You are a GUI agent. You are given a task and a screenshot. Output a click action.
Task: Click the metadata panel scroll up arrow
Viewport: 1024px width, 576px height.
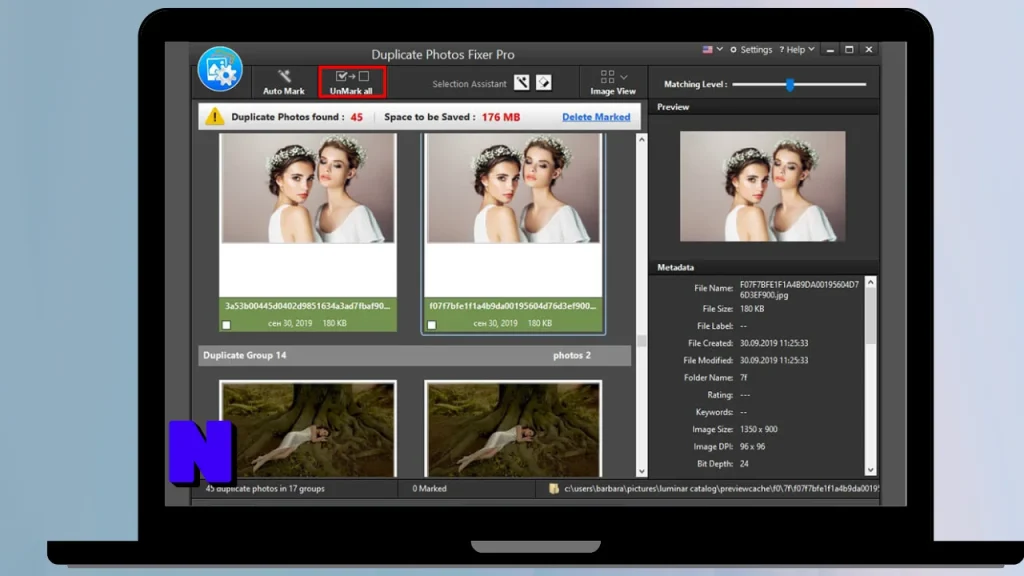(870, 282)
